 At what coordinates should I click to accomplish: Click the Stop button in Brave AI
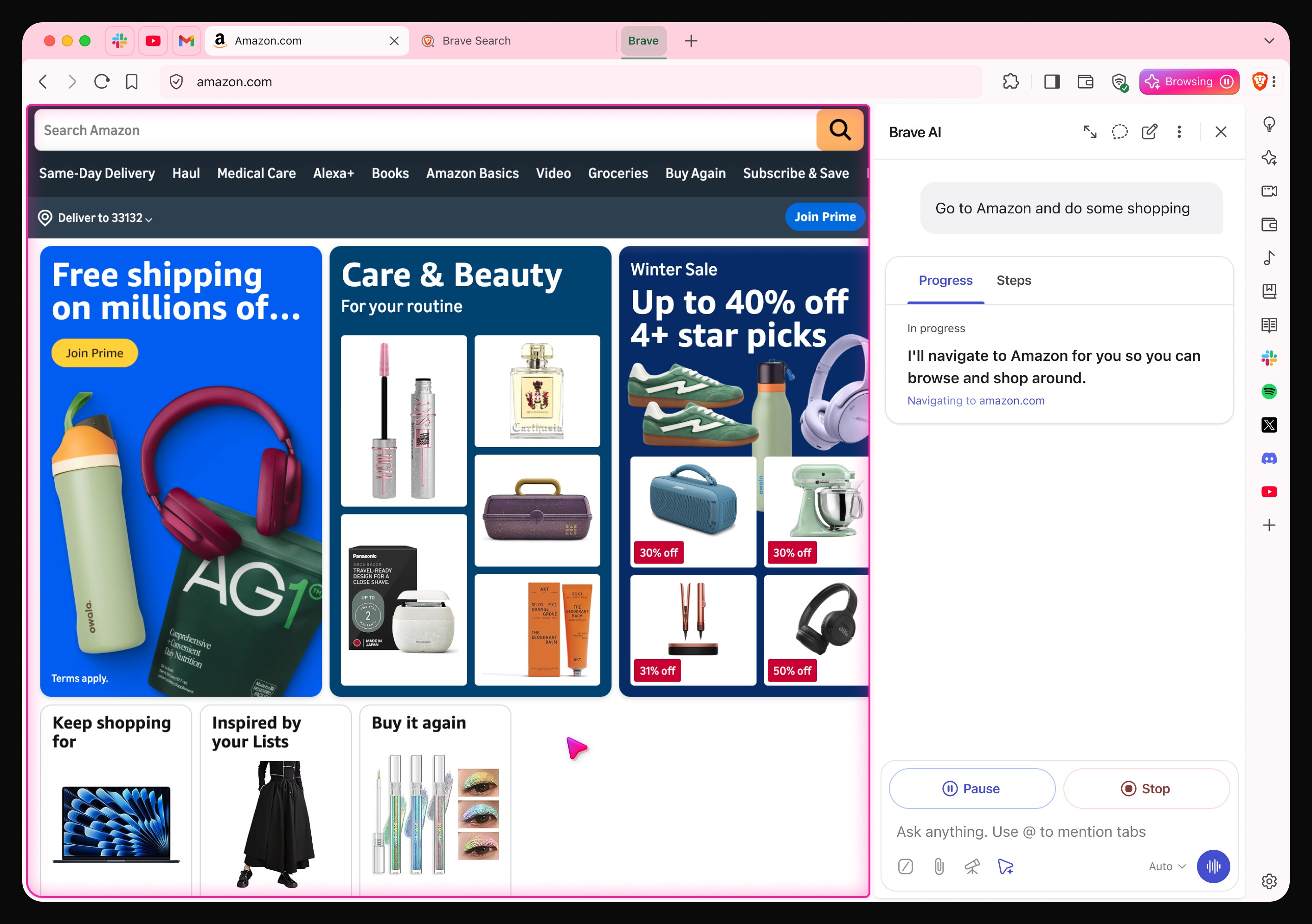tap(1146, 789)
